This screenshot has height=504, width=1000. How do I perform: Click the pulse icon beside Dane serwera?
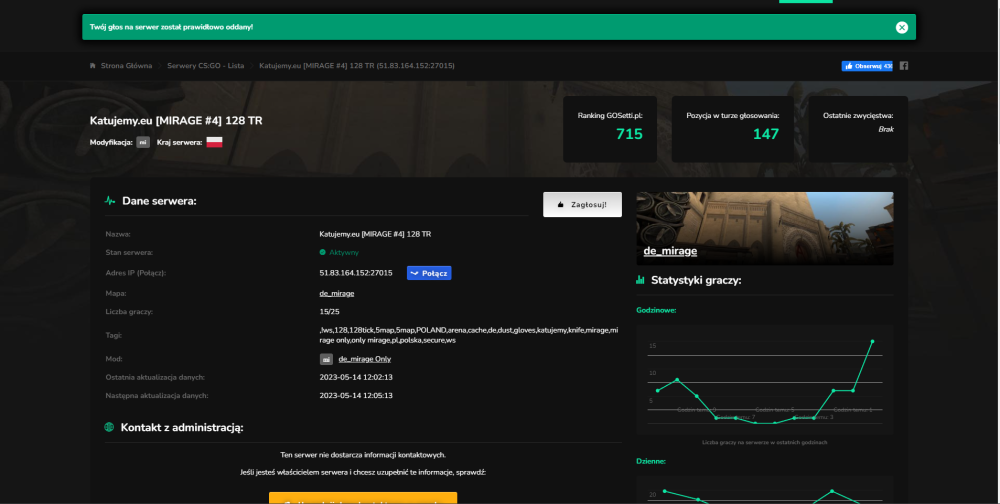click(110, 201)
